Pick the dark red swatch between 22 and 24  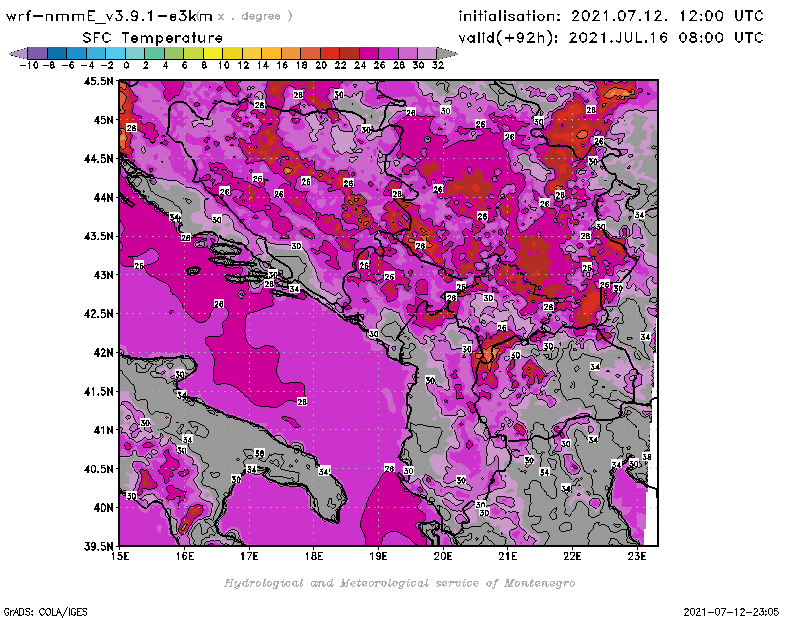pyautogui.click(x=349, y=54)
